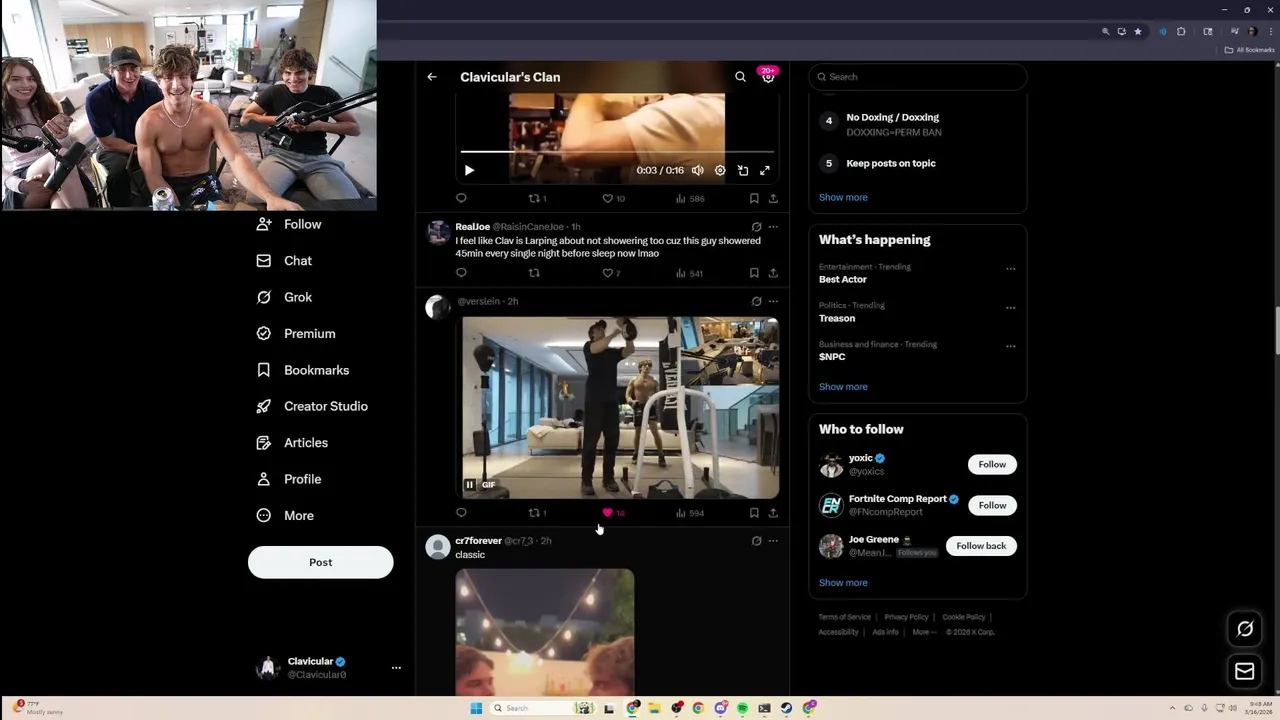The width and height of the screenshot is (1280, 720).
Task: View @verslein's post analytics 594 views
Action: pyautogui.click(x=690, y=513)
